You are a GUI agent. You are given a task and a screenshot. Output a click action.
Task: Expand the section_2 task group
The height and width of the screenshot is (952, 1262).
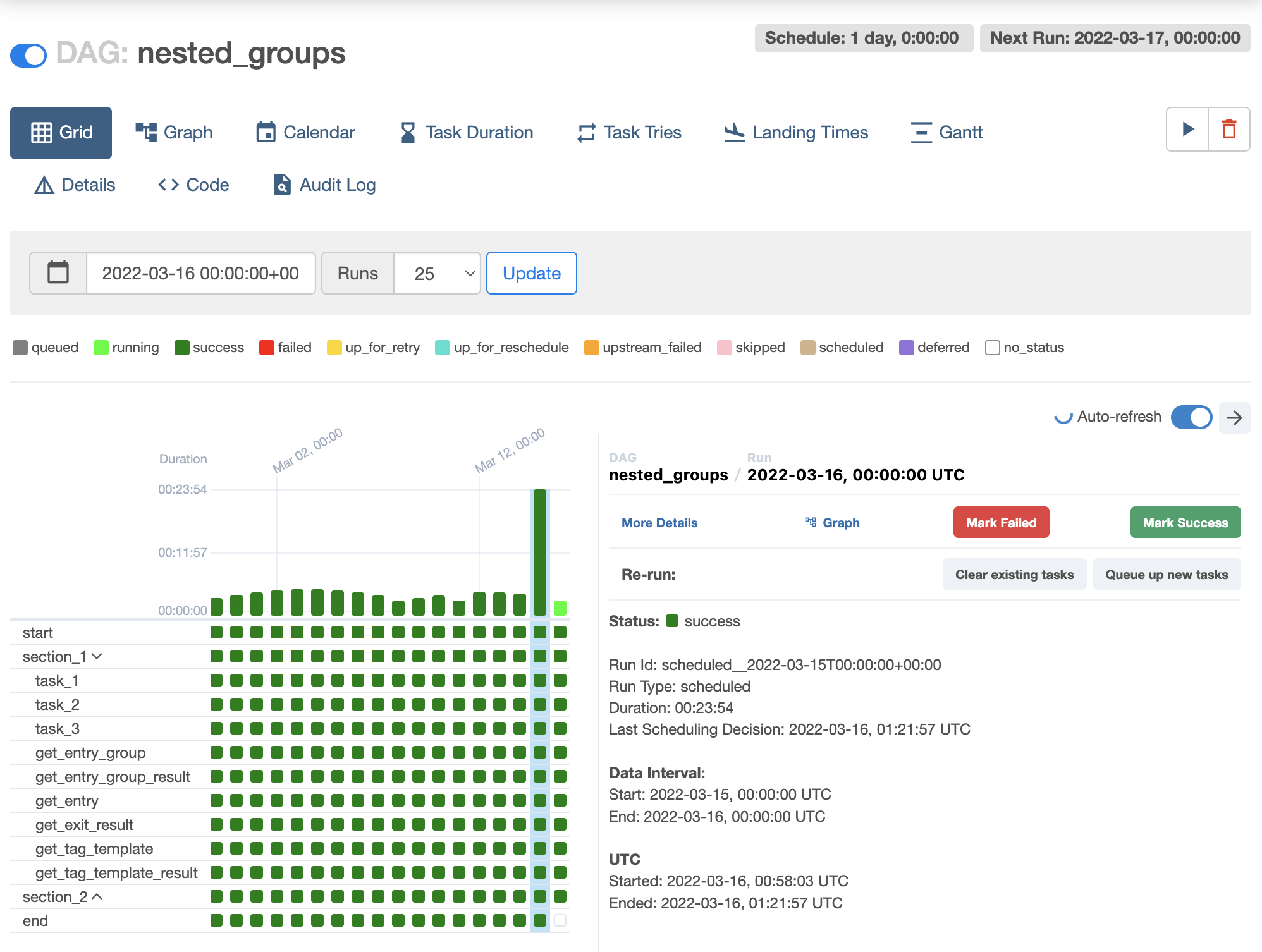coord(97,896)
